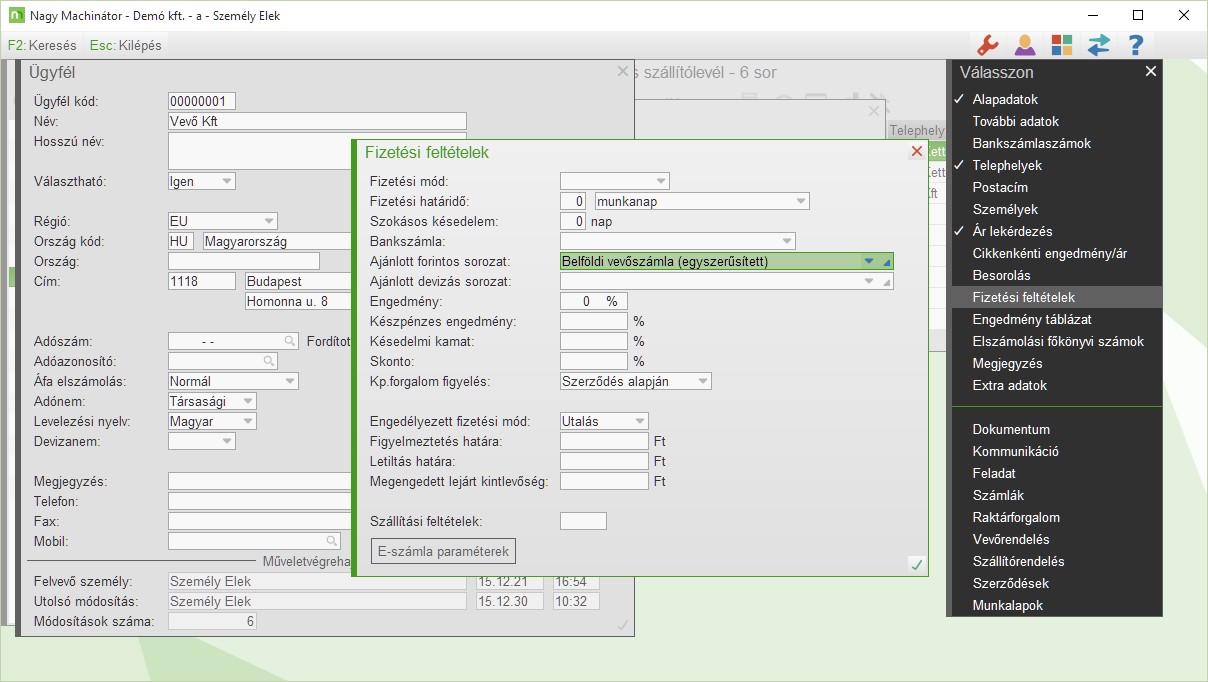
Task: Click the search magnifier in Adószám field
Action: coord(289,341)
